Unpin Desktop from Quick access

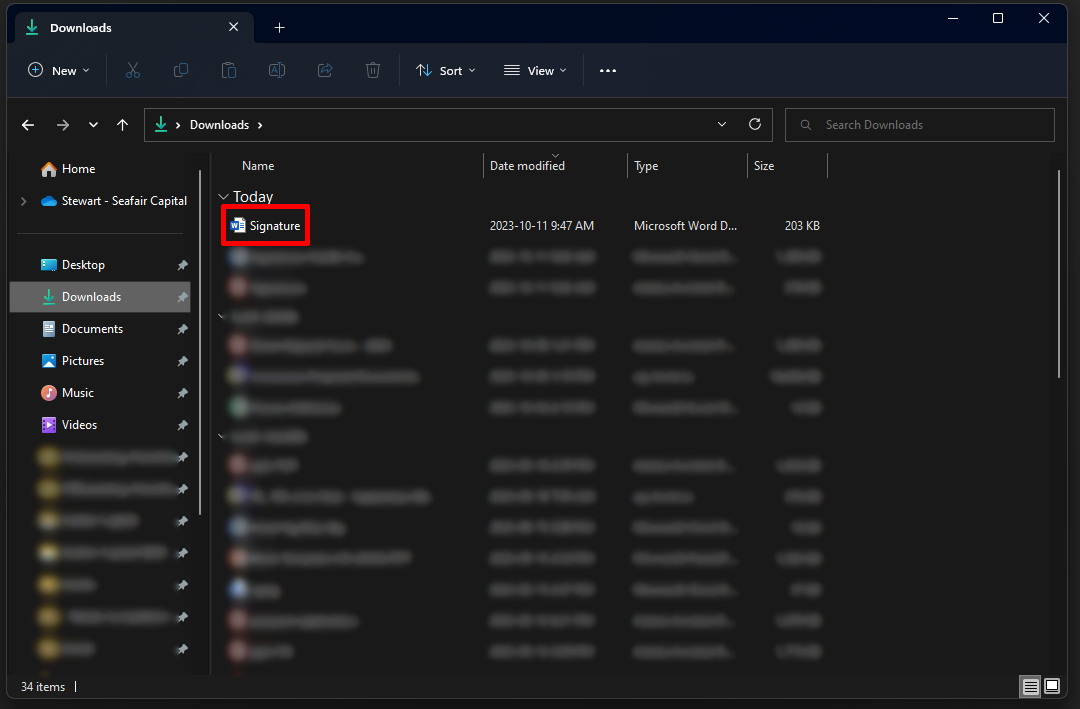182,265
